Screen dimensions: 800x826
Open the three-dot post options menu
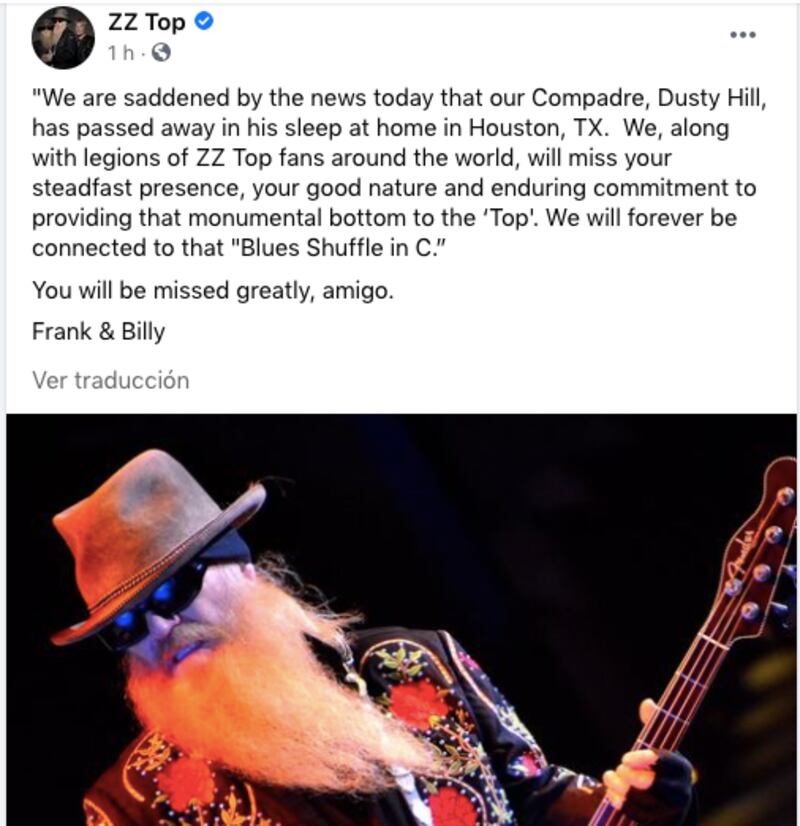click(x=743, y=35)
